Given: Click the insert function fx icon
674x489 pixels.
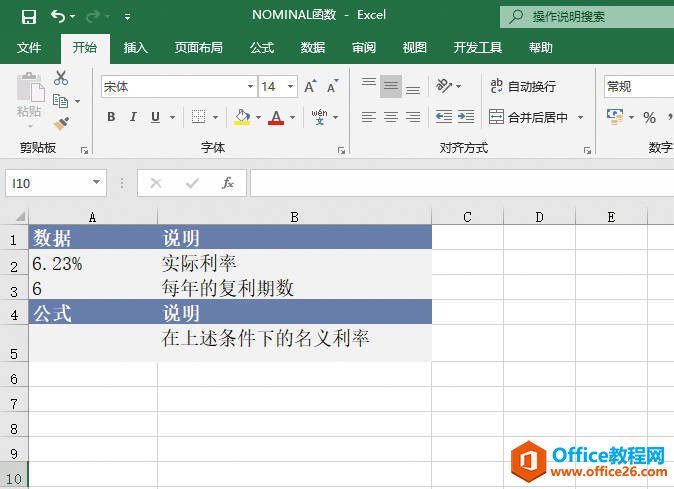Looking at the screenshot, I should (227, 183).
